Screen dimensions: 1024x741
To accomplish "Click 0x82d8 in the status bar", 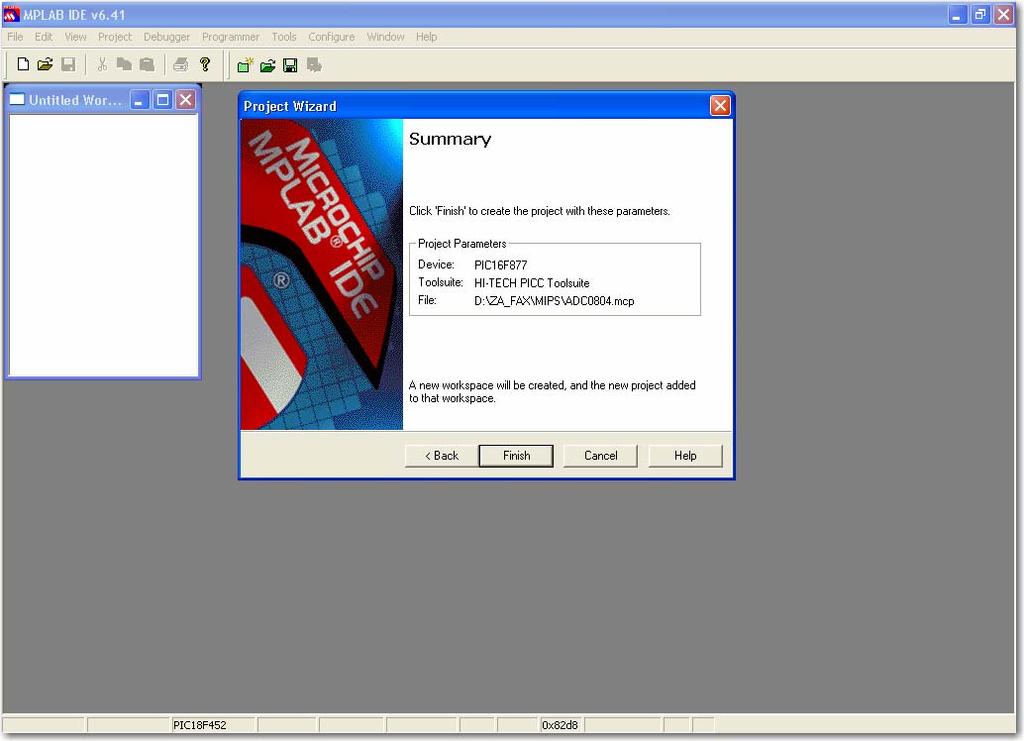I will 560,725.
